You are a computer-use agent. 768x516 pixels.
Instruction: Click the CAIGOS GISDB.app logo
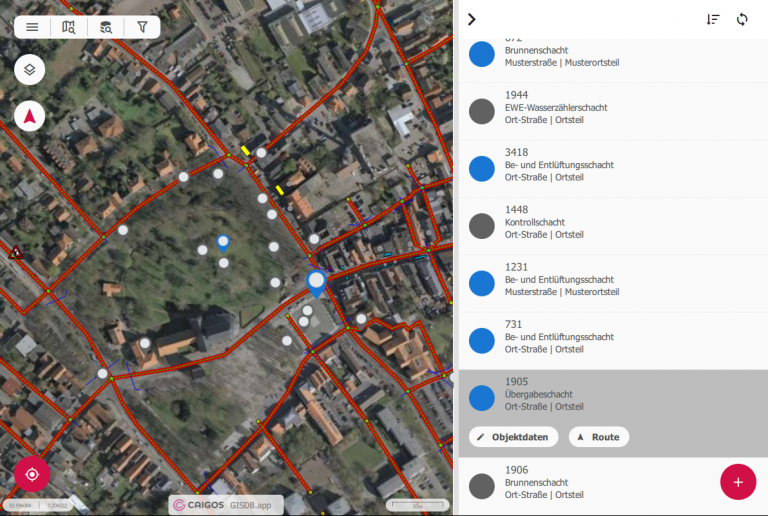[x=226, y=505]
